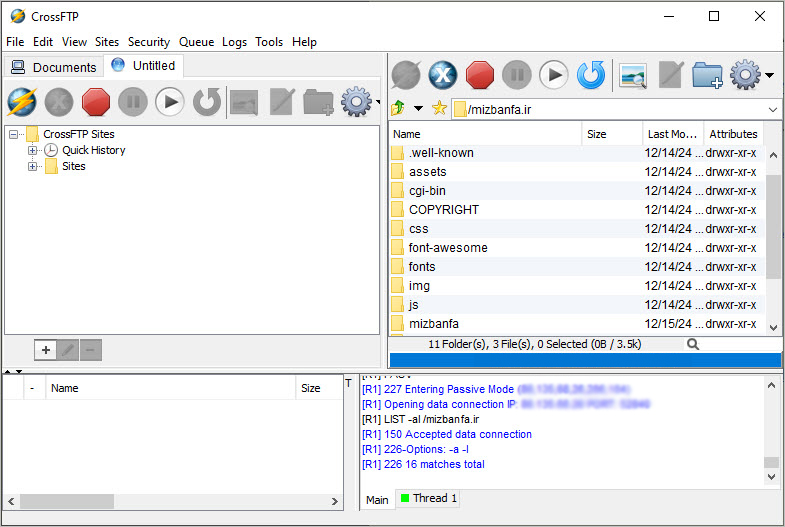Open the Tools menu
Viewport: 785px width, 527px height.
coord(269,42)
